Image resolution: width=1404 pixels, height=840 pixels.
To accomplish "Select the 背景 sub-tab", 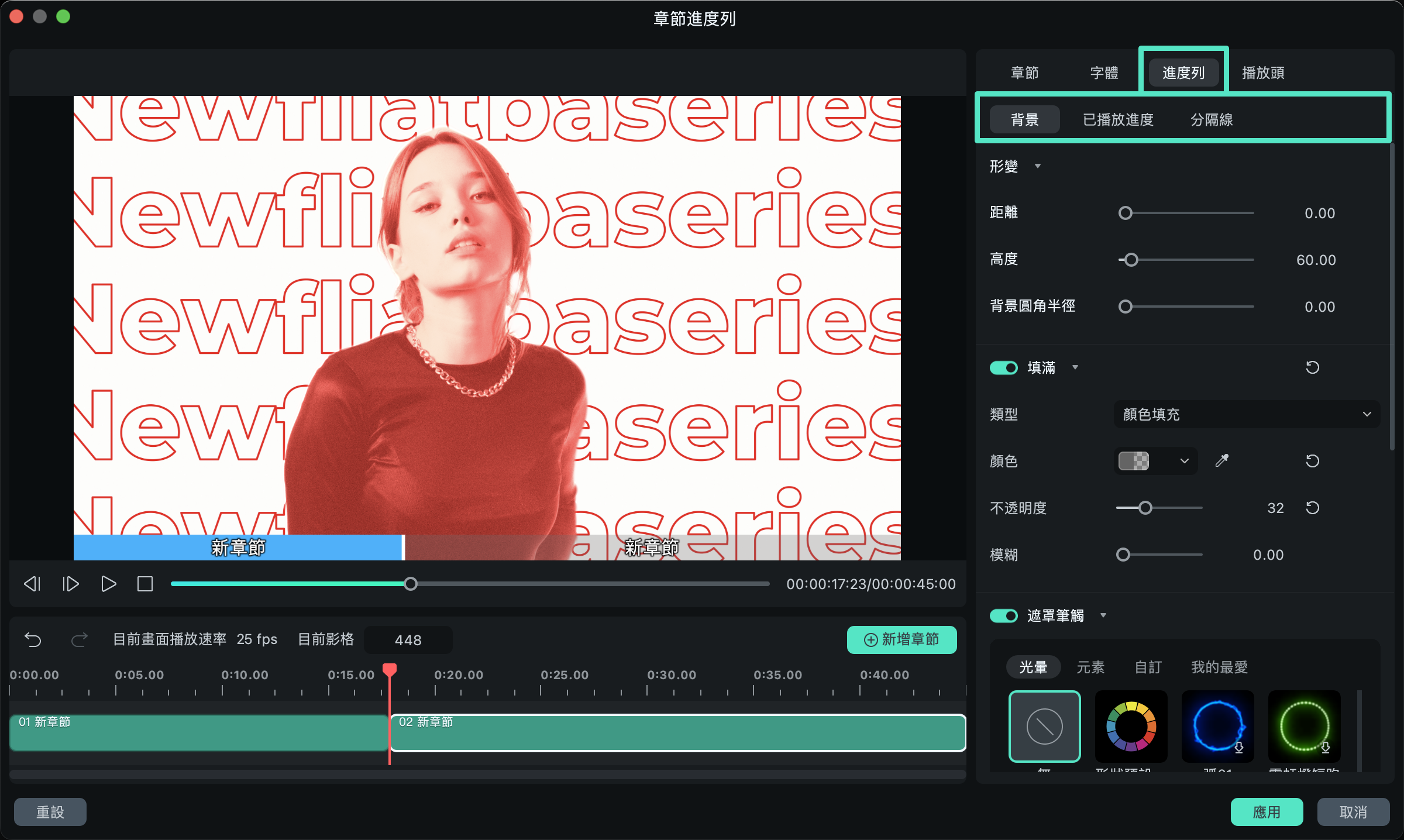I will tap(1025, 119).
